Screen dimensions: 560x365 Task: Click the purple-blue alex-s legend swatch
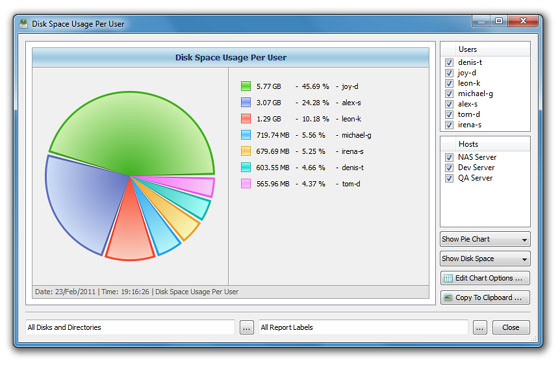pos(246,102)
